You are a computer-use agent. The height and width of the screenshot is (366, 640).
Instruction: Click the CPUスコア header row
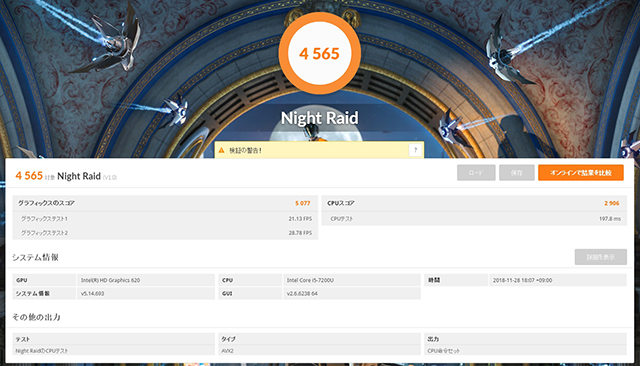(474, 203)
